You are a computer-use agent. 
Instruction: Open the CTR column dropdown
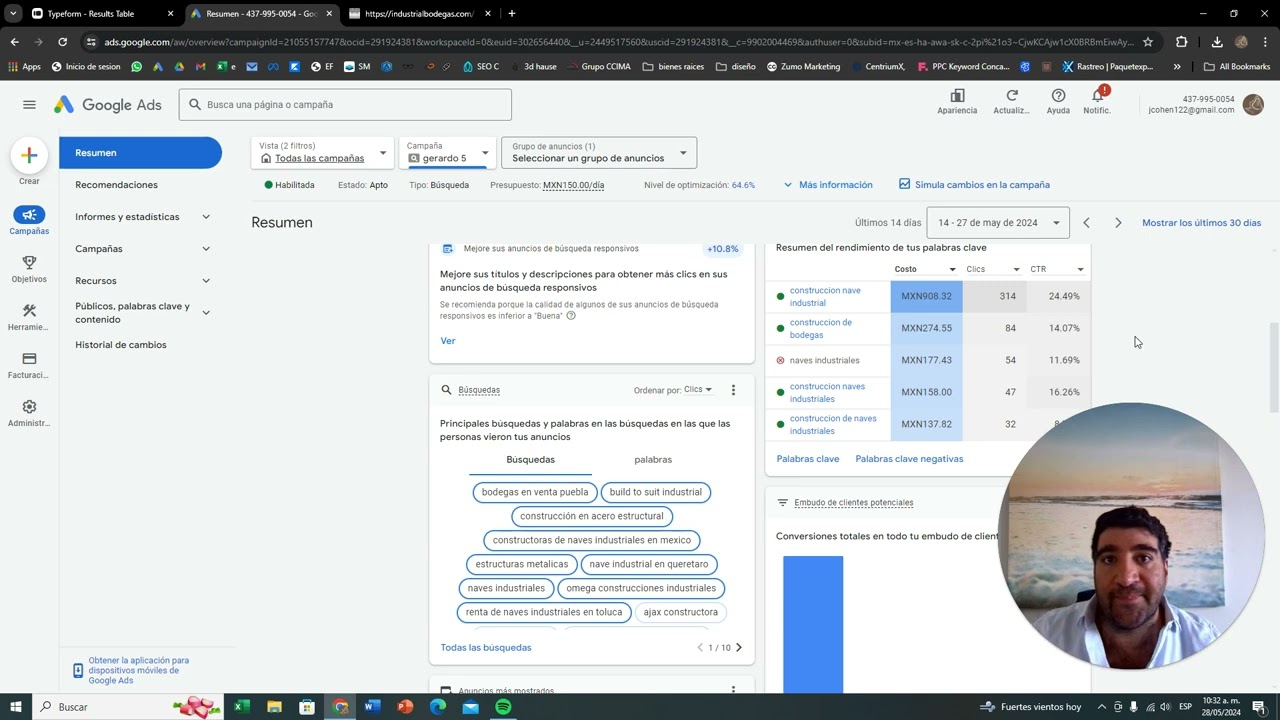1080,270
